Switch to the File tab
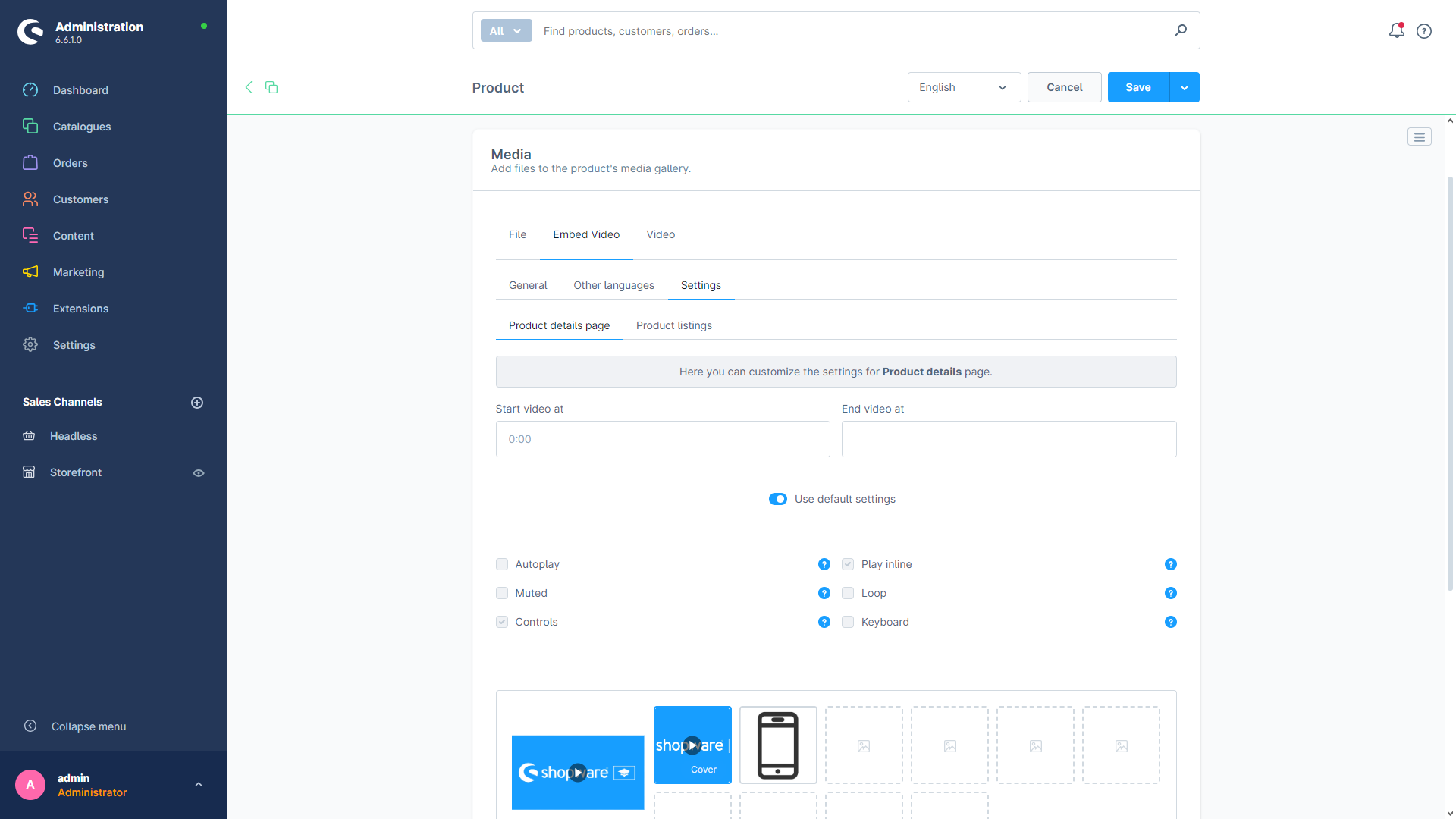The image size is (1456, 819). [517, 235]
